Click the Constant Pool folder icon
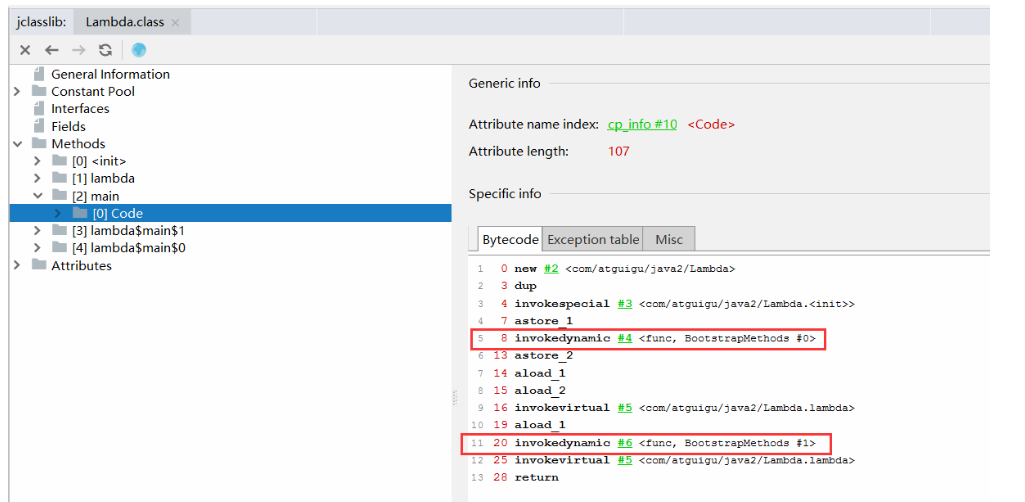The width and height of the screenshot is (1025, 502). click(39, 91)
